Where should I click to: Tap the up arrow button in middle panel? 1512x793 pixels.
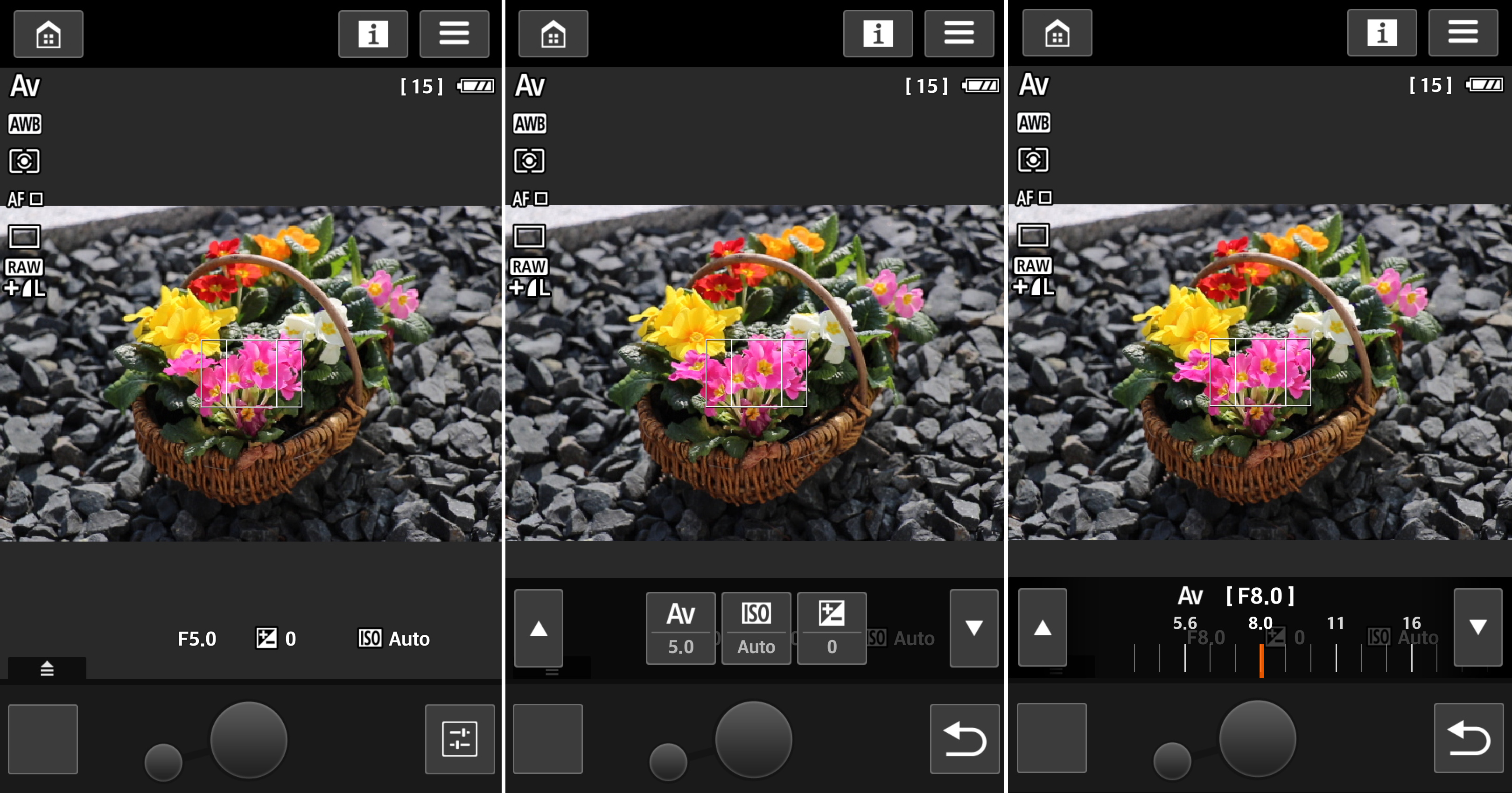(x=539, y=629)
